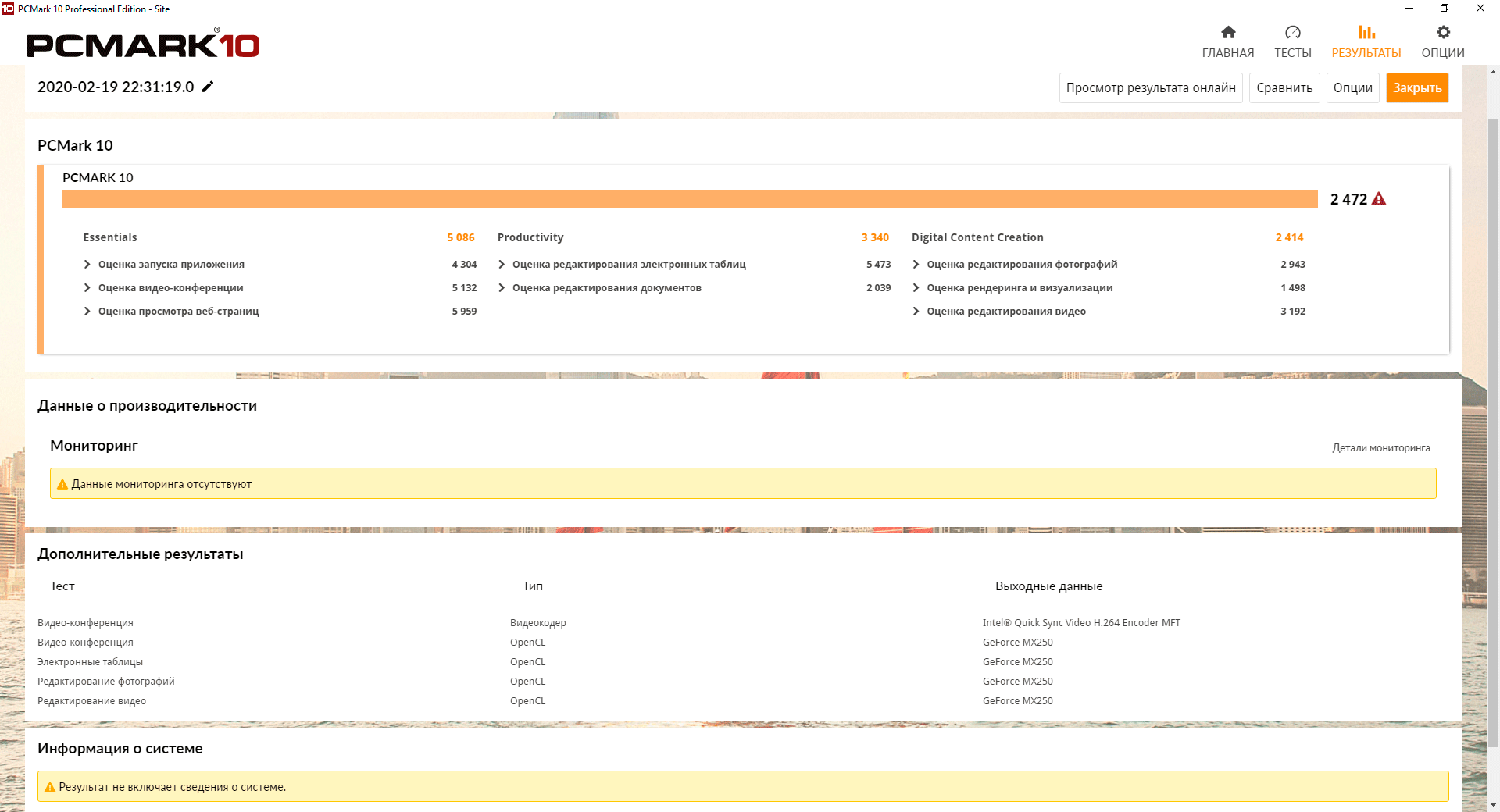Click Редактирование видео in results table
1500x812 pixels.
pyautogui.click(x=91, y=701)
